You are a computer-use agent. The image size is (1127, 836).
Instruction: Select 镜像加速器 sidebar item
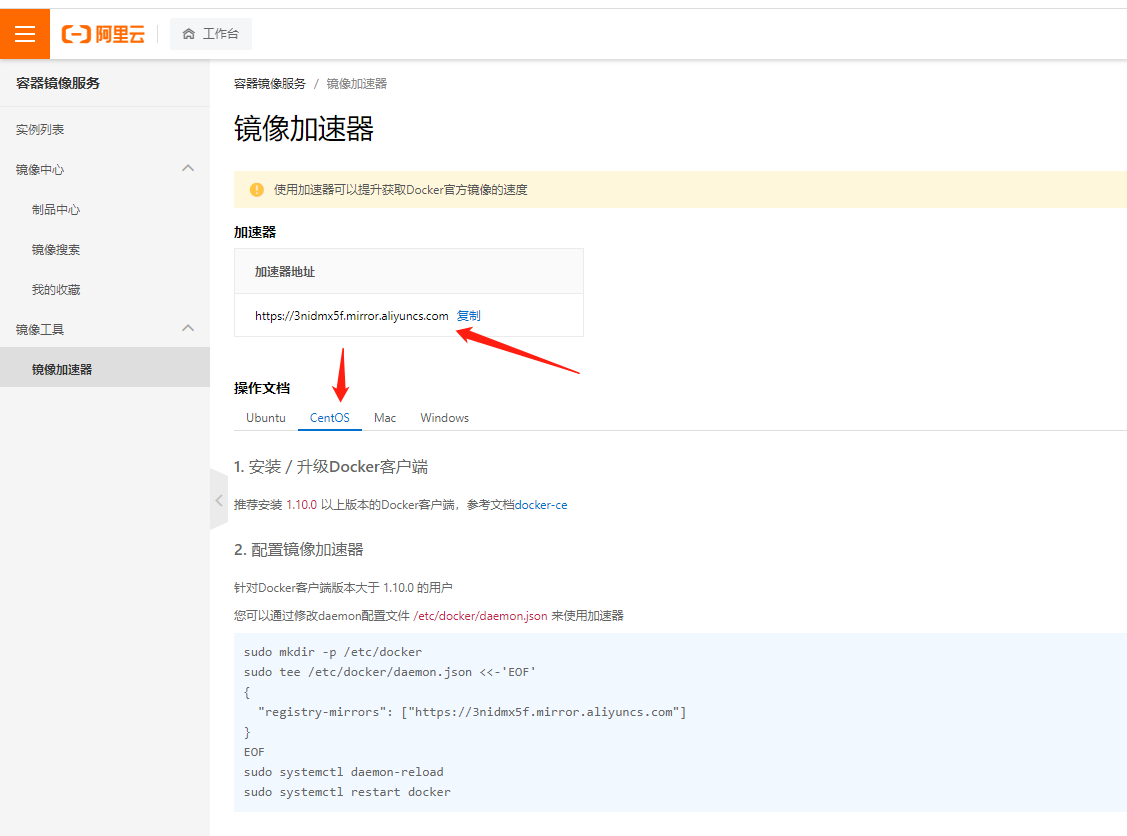tap(105, 369)
